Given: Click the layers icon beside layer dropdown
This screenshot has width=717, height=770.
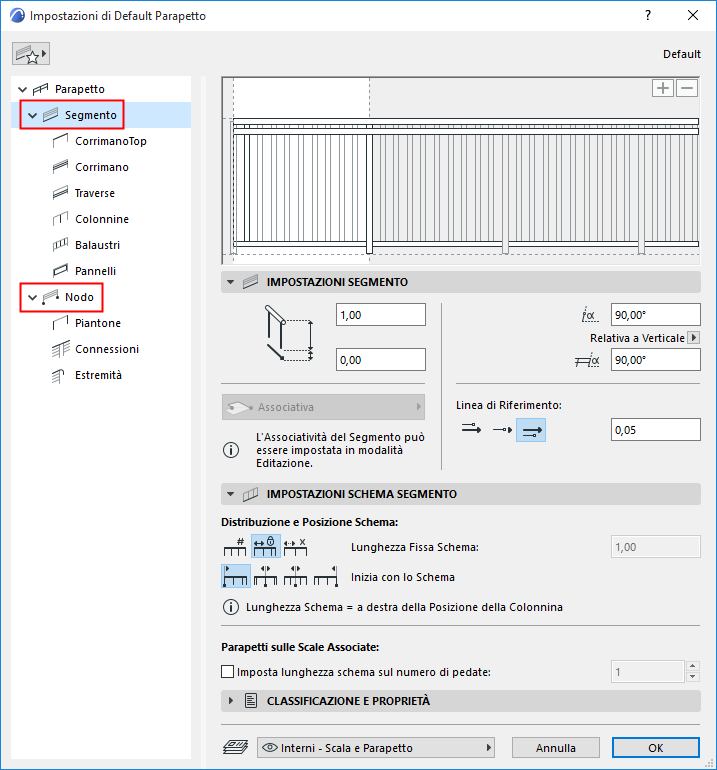Looking at the screenshot, I should click(235, 748).
